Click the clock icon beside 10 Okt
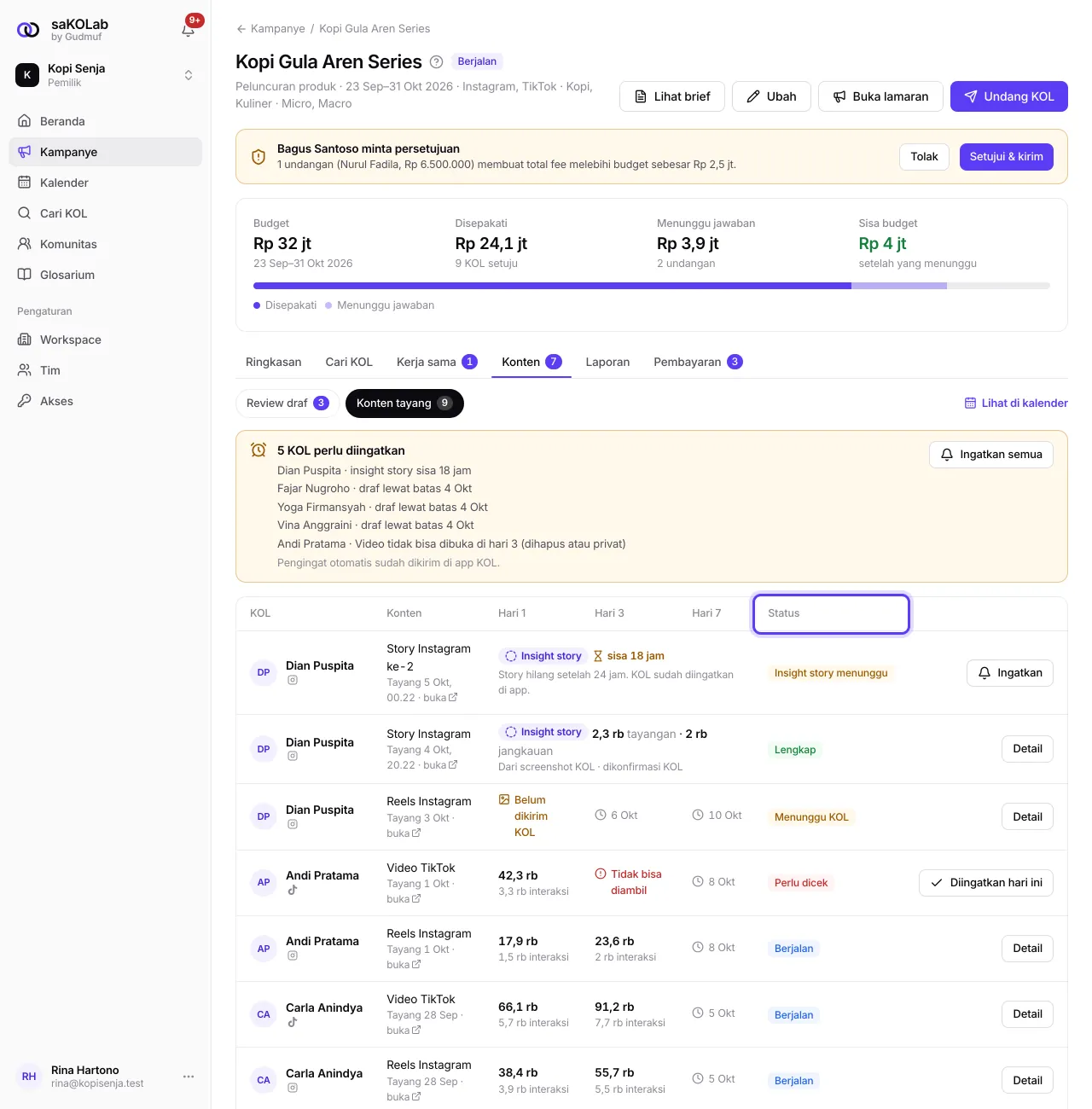Image resolution: width=1092 pixels, height=1109 pixels. point(698,816)
